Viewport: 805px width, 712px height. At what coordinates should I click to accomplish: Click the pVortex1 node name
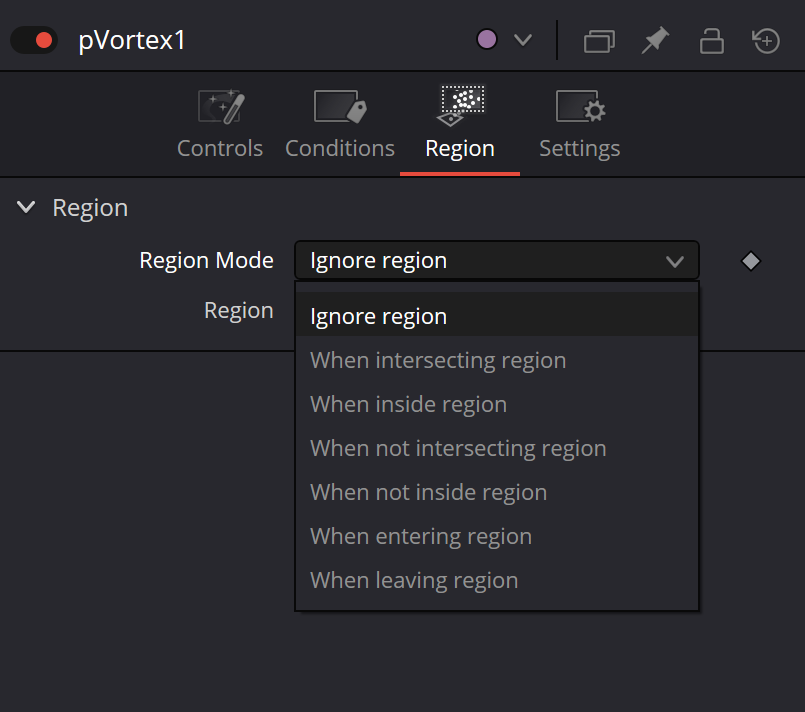click(x=132, y=41)
